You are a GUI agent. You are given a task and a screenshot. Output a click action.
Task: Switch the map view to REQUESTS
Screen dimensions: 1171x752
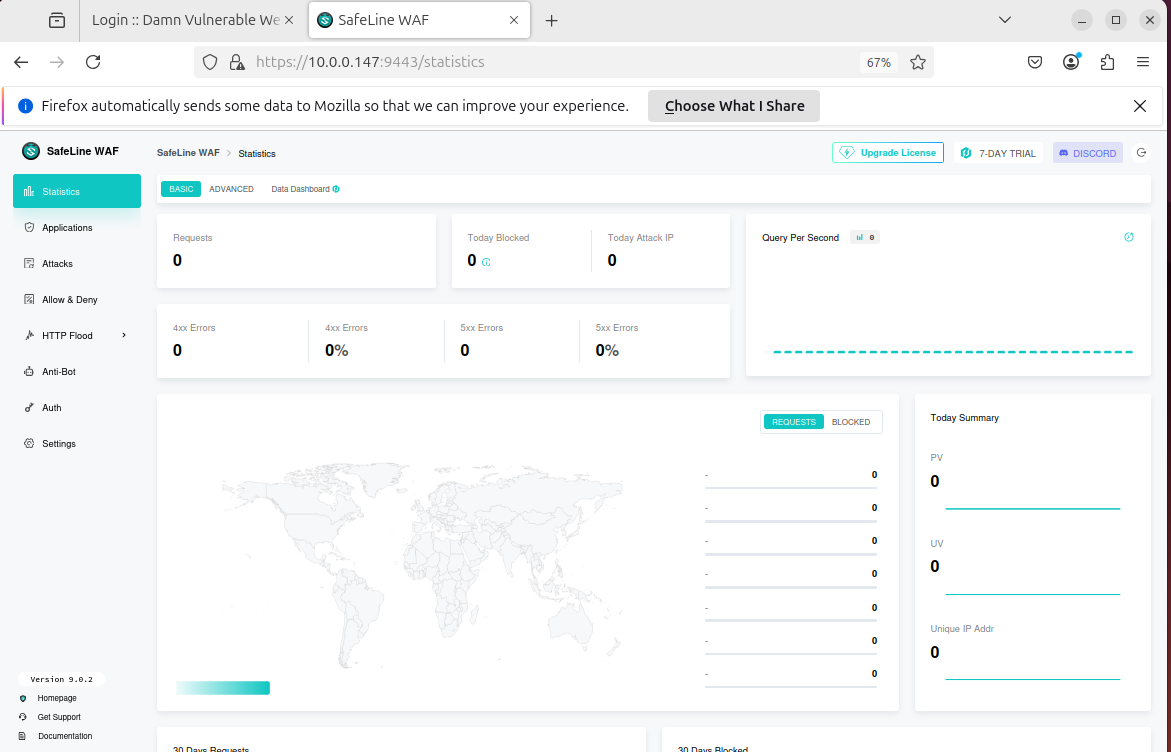click(x=793, y=422)
